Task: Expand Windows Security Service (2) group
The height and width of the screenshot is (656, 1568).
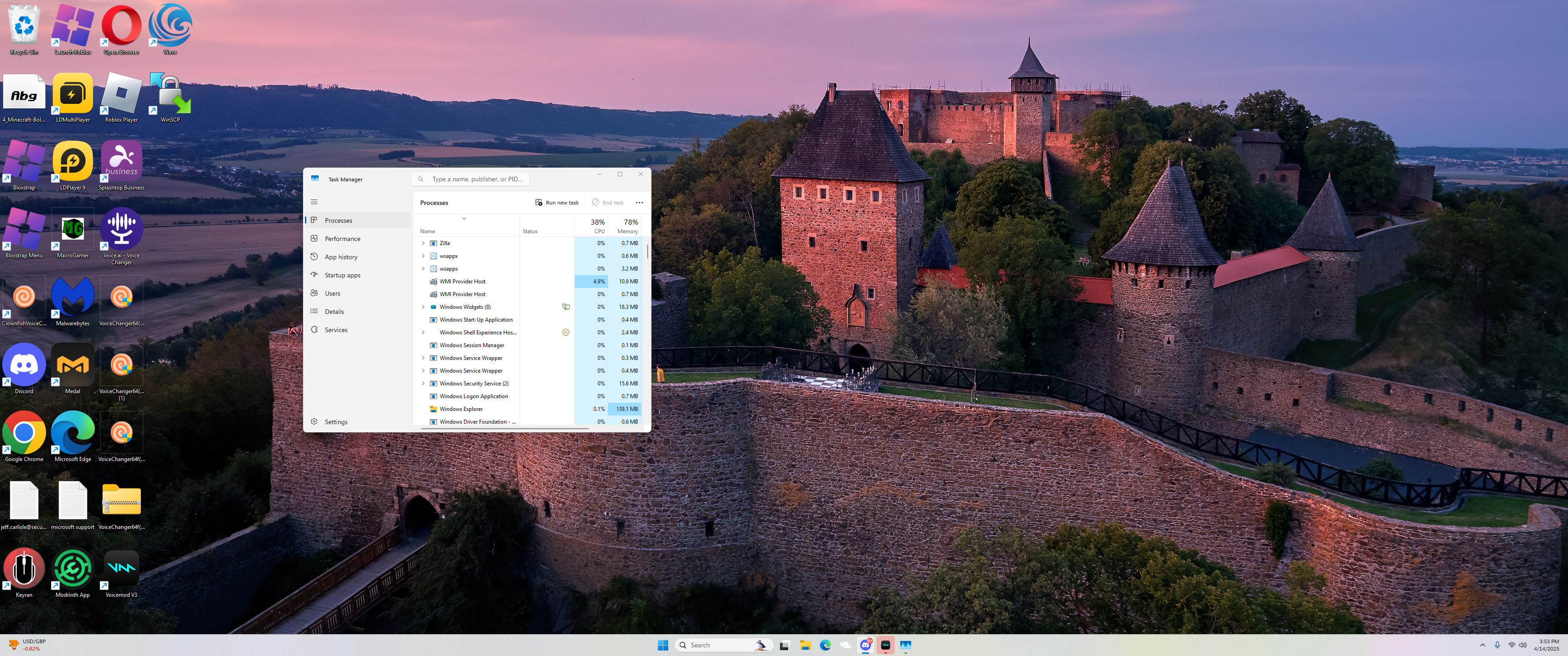Action: coord(423,384)
